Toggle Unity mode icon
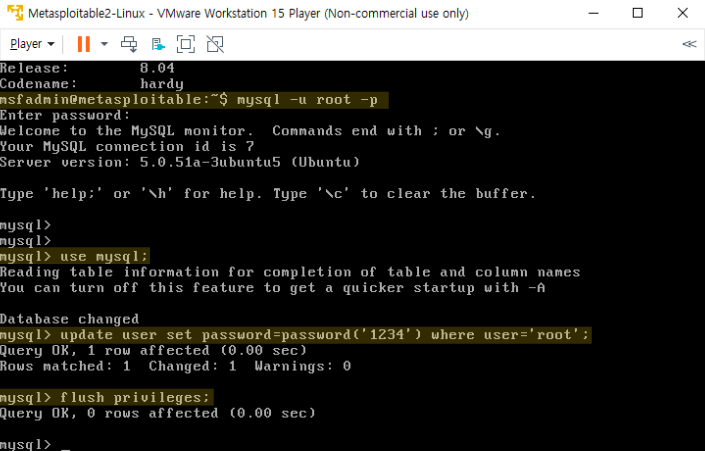The image size is (705, 451). (215, 44)
